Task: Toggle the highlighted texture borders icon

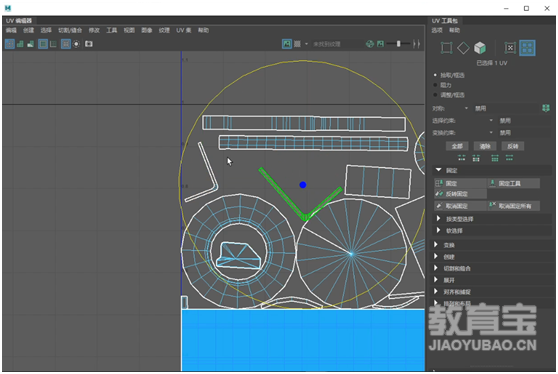Action: (x=43, y=44)
